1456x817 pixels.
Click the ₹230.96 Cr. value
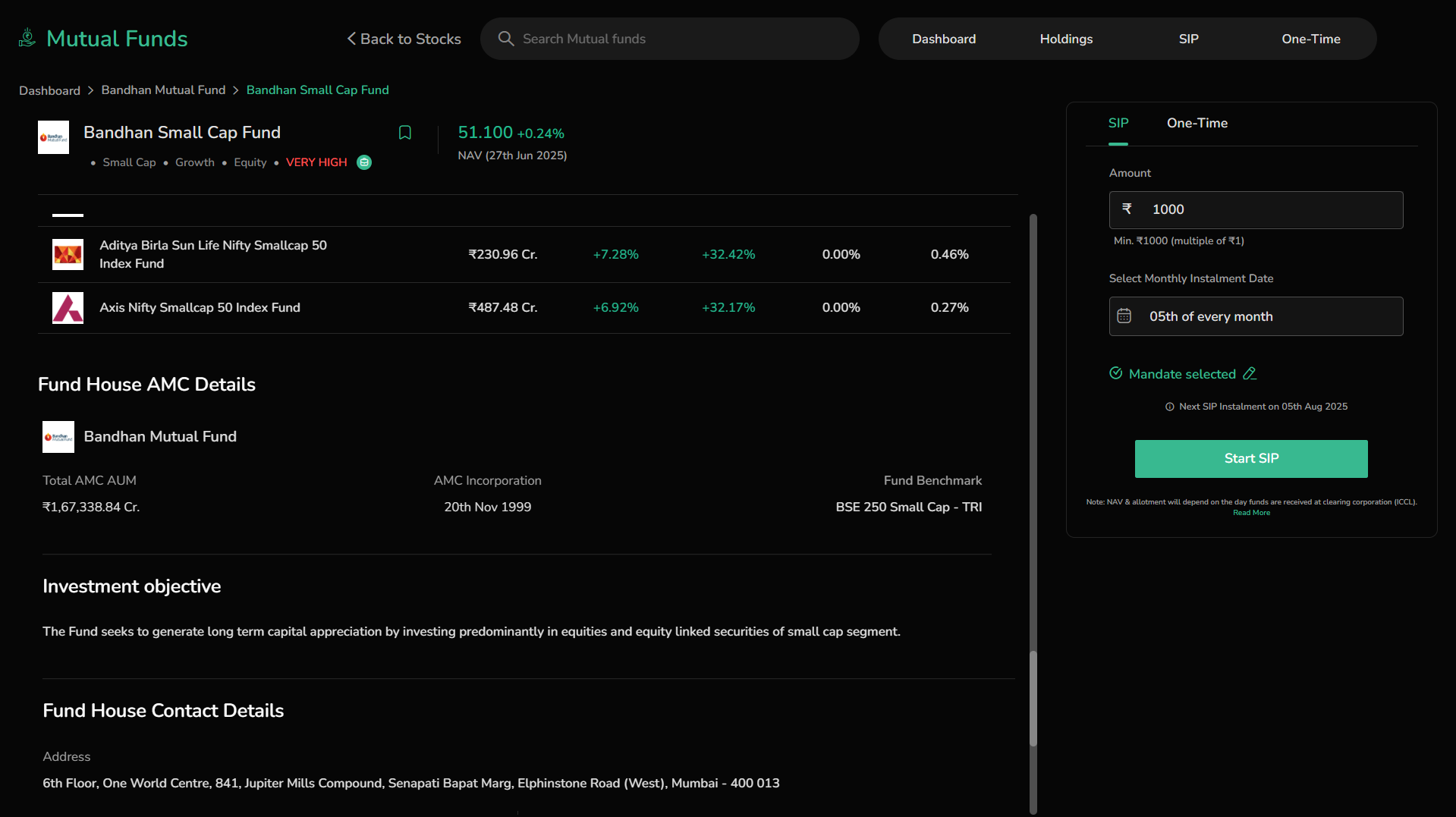(x=502, y=255)
